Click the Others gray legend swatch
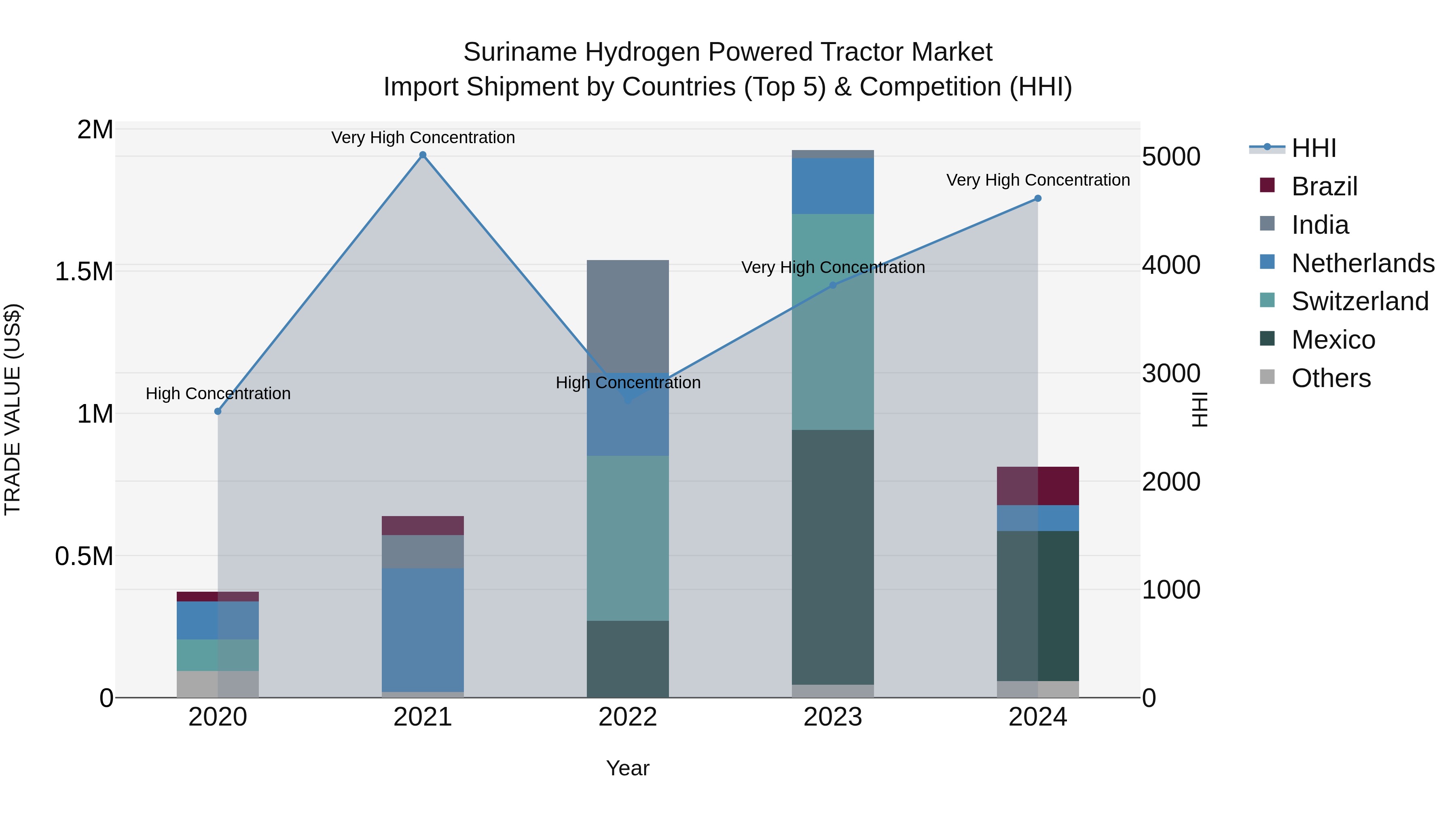1456x819 pixels. click(x=1267, y=377)
